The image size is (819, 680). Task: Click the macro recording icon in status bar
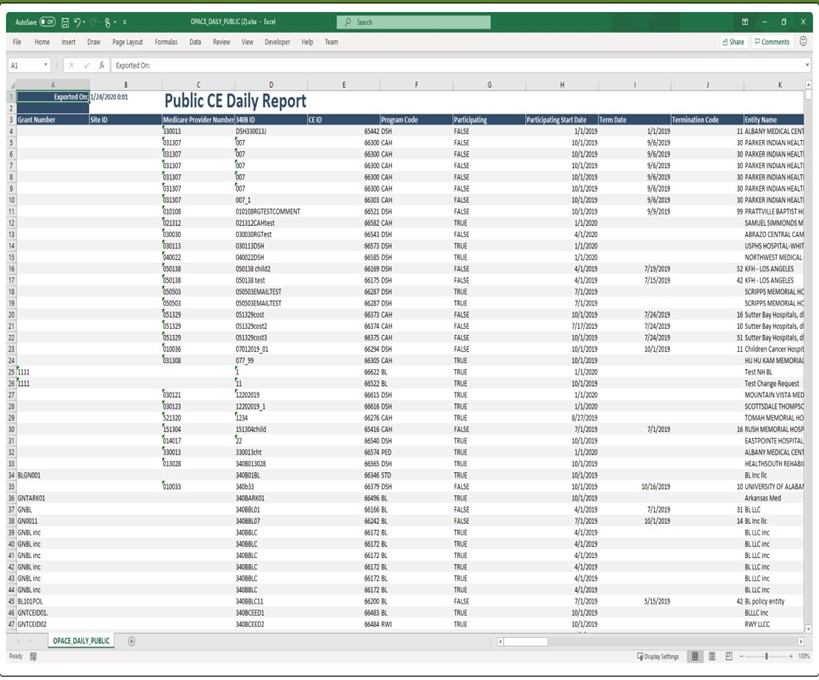pos(33,656)
